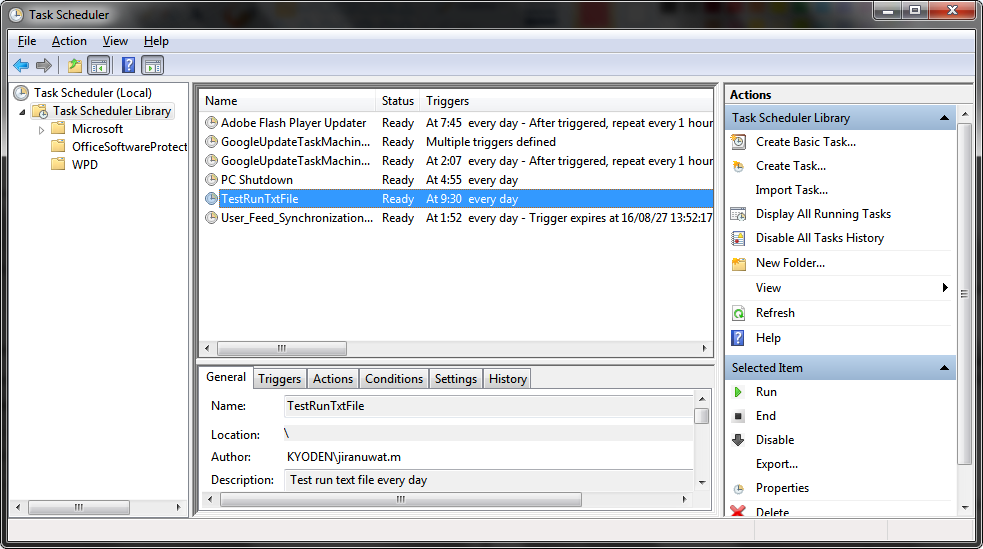This screenshot has height=549, width=983.
Task: Click the Create Basic Task... link
Action: 806,142
